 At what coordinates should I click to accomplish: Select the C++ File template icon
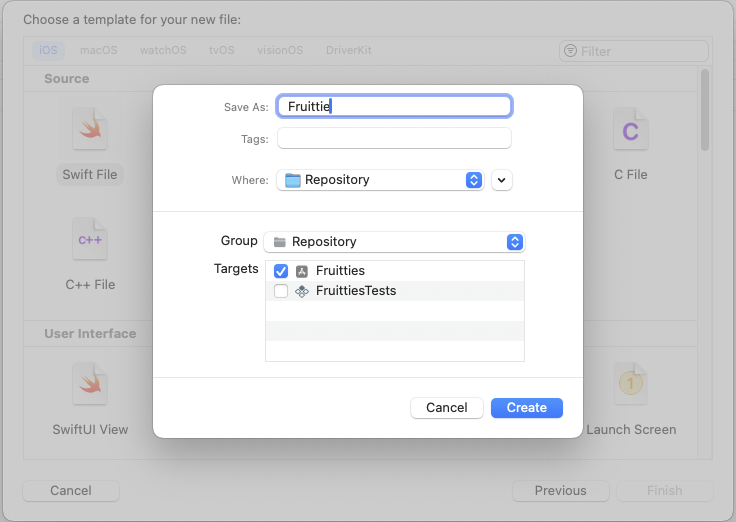pos(90,240)
